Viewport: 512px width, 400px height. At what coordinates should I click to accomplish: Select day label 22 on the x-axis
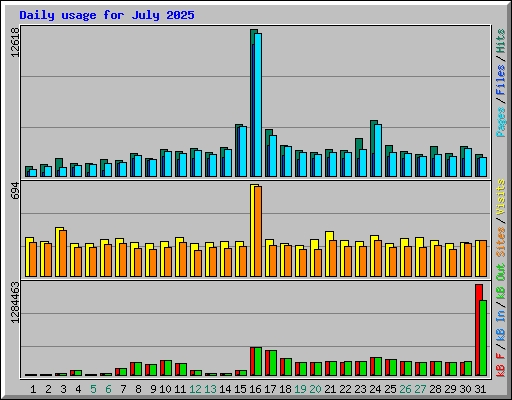click(345, 389)
